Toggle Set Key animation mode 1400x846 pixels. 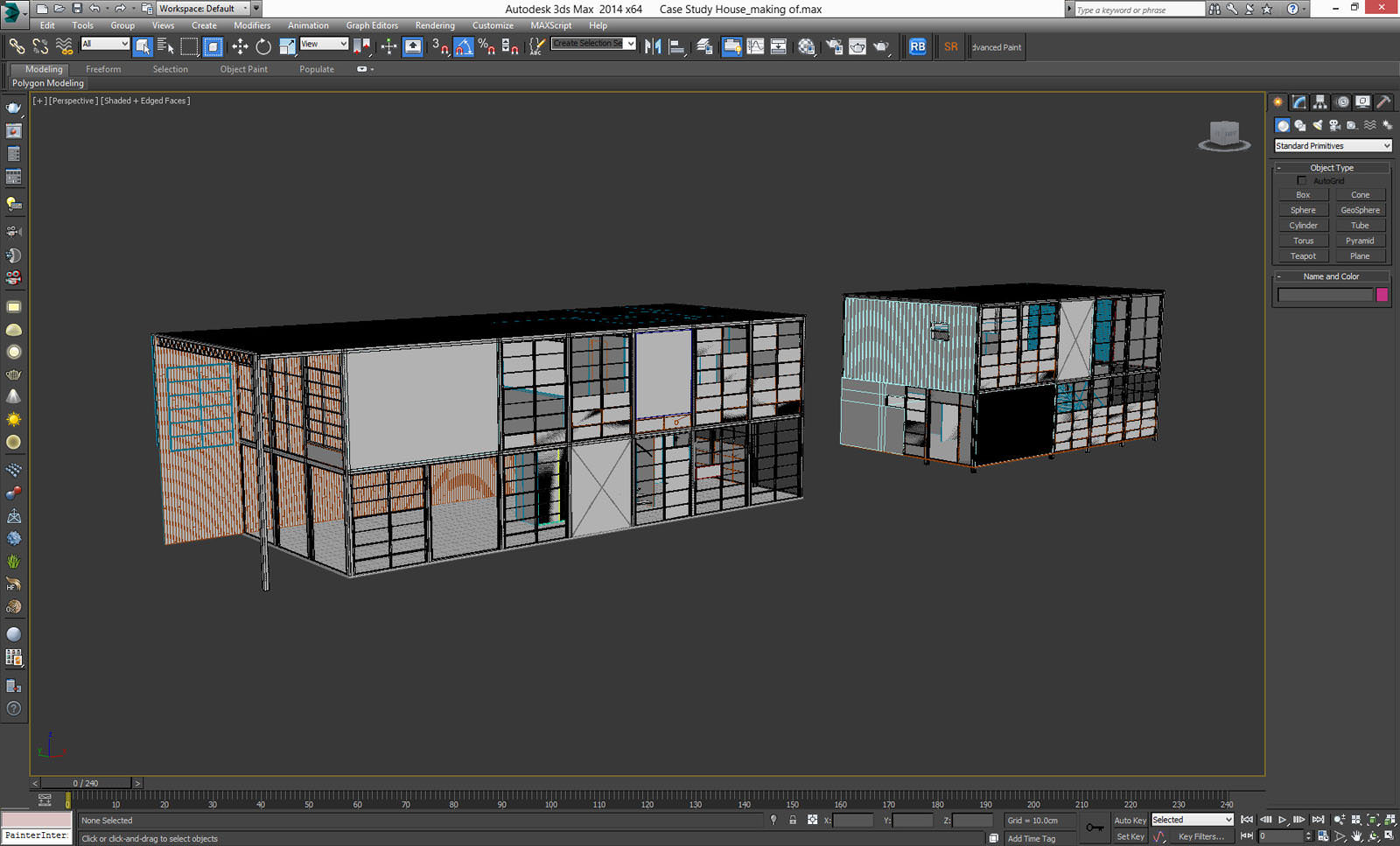1130,836
